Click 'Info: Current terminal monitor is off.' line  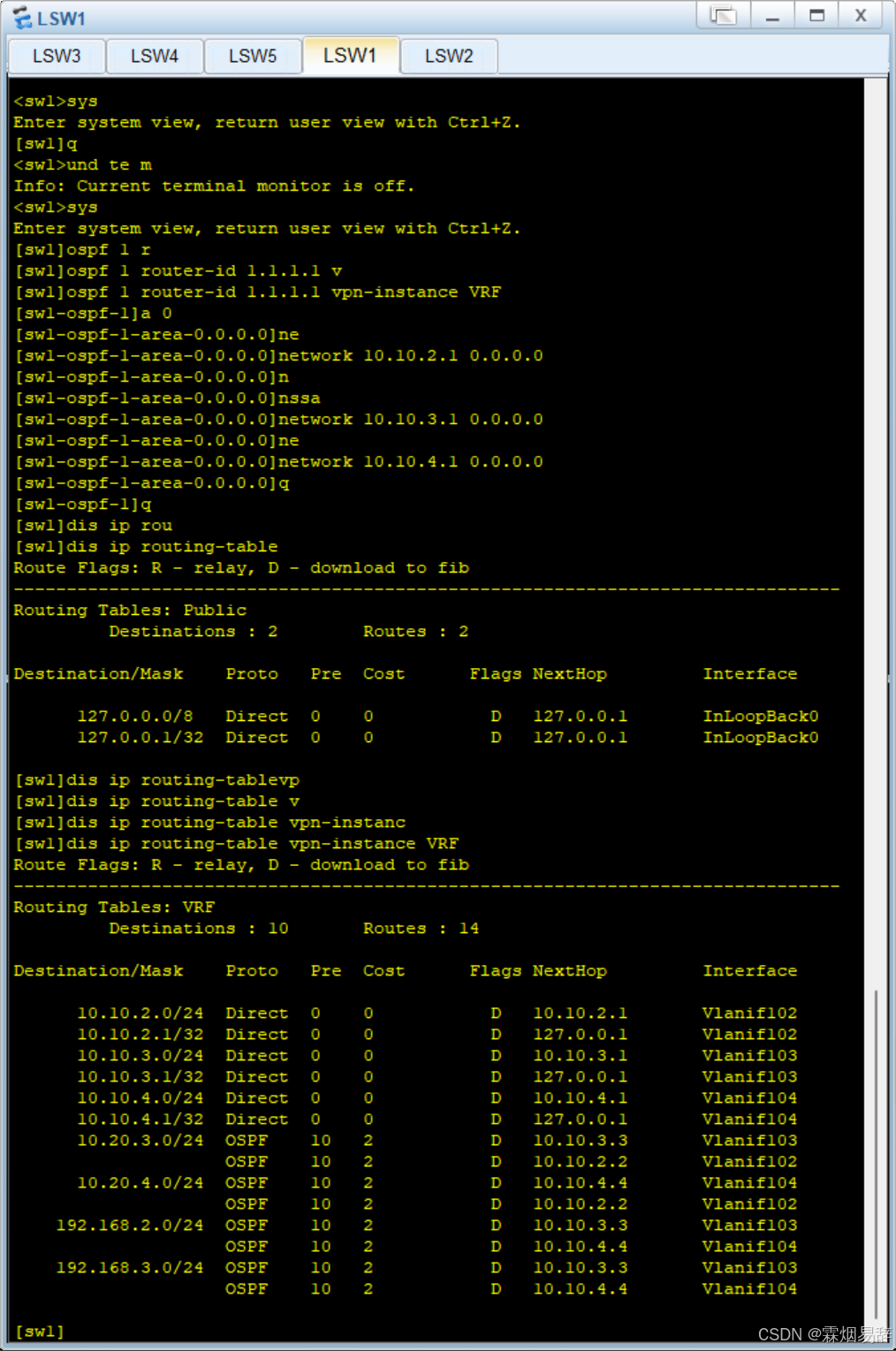click(x=214, y=186)
